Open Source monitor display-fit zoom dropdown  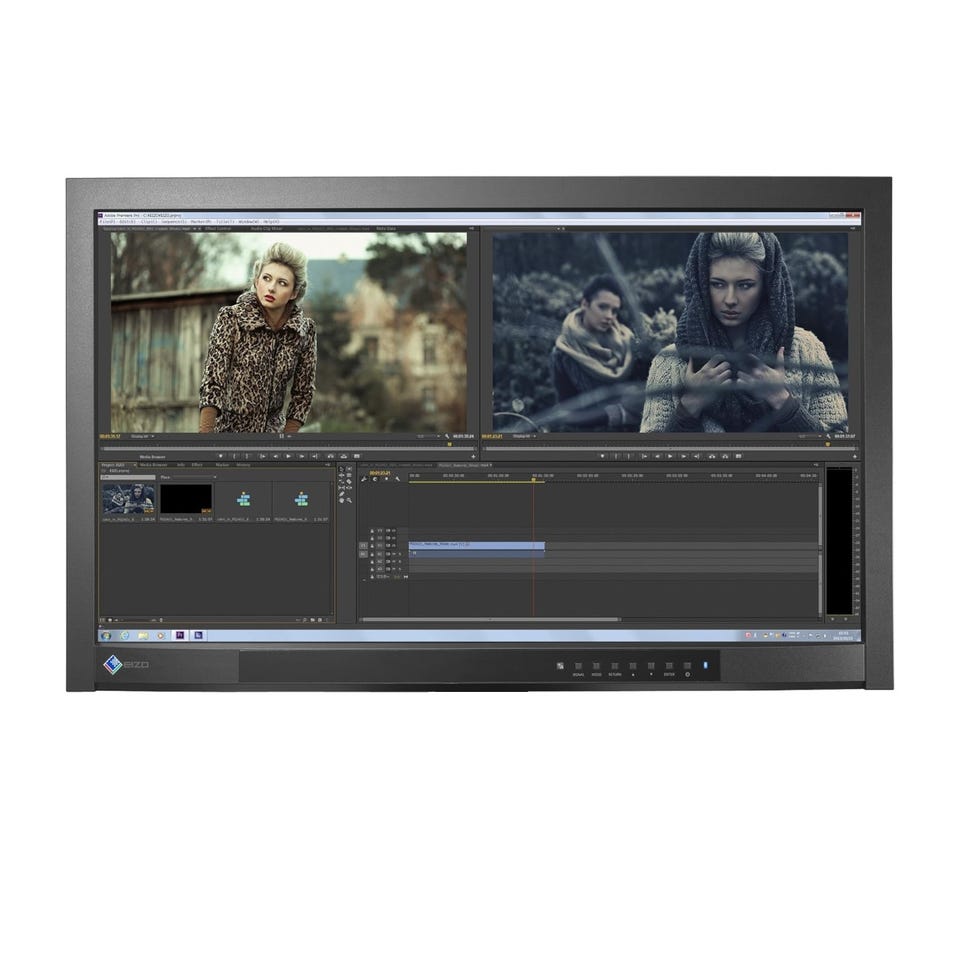[x=142, y=437]
